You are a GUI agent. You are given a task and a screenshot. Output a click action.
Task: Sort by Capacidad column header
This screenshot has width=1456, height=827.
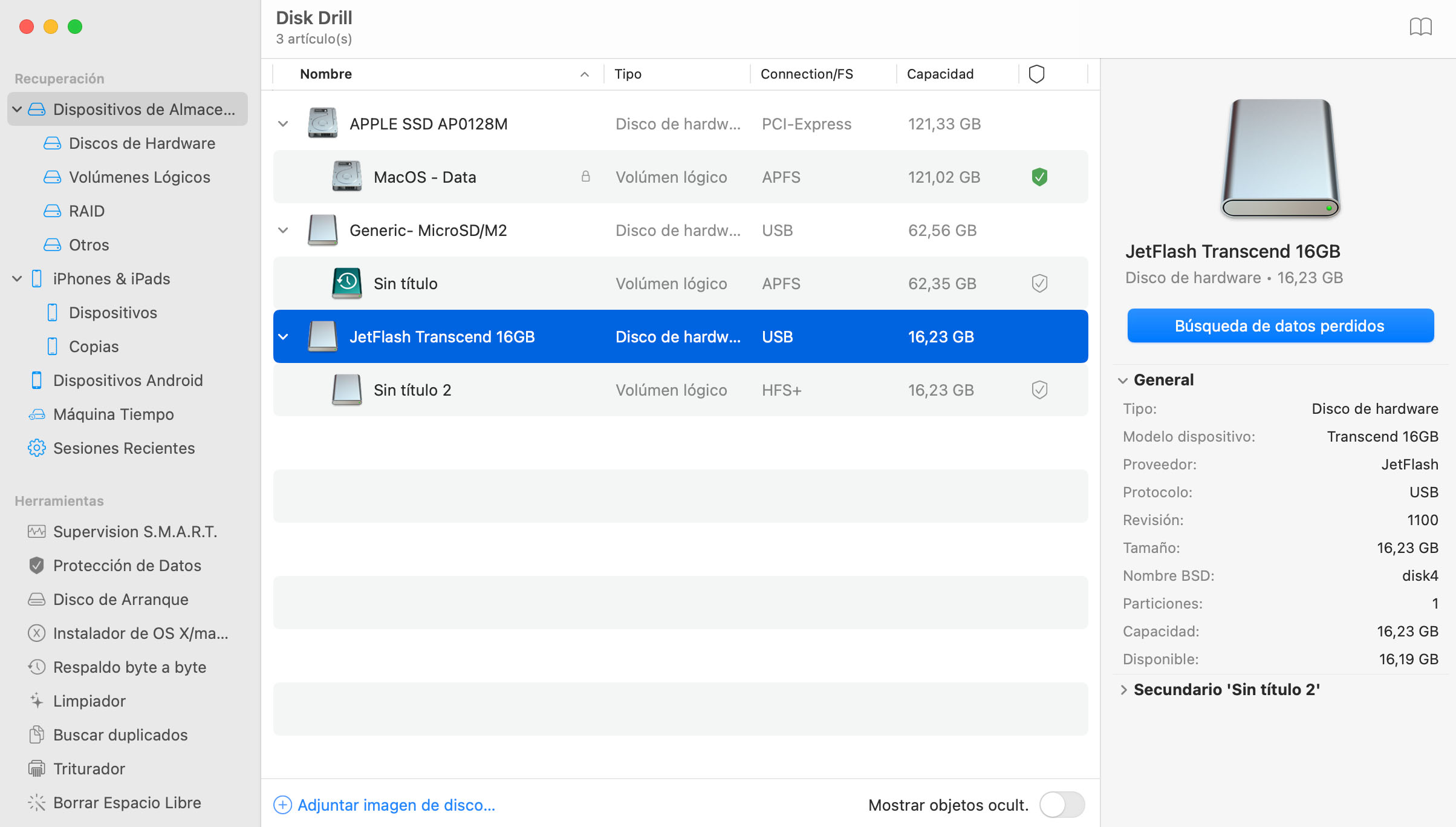[x=940, y=74]
